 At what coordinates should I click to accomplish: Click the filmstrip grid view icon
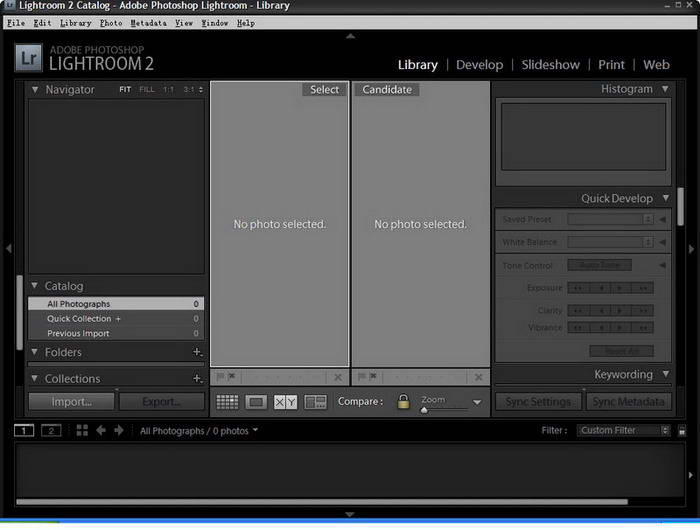tap(82, 430)
